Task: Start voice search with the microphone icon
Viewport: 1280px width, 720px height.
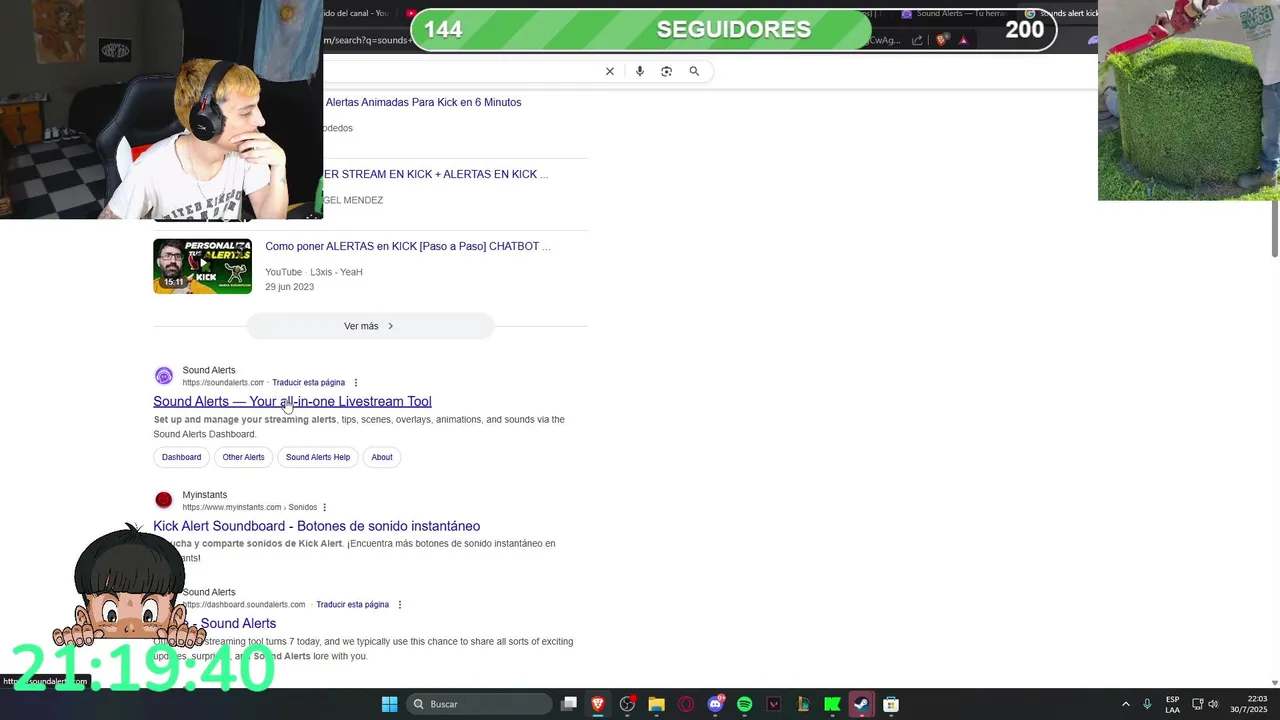Action: tap(640, 71)
